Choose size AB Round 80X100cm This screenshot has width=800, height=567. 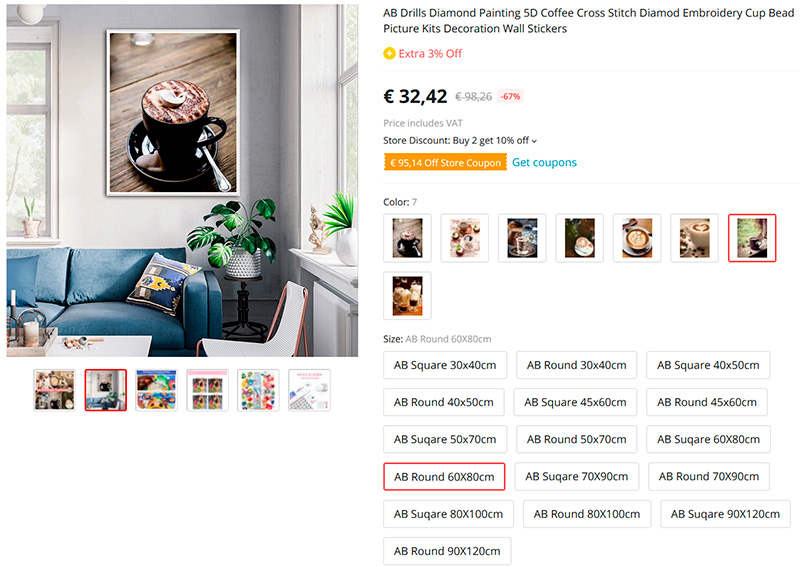587,514
